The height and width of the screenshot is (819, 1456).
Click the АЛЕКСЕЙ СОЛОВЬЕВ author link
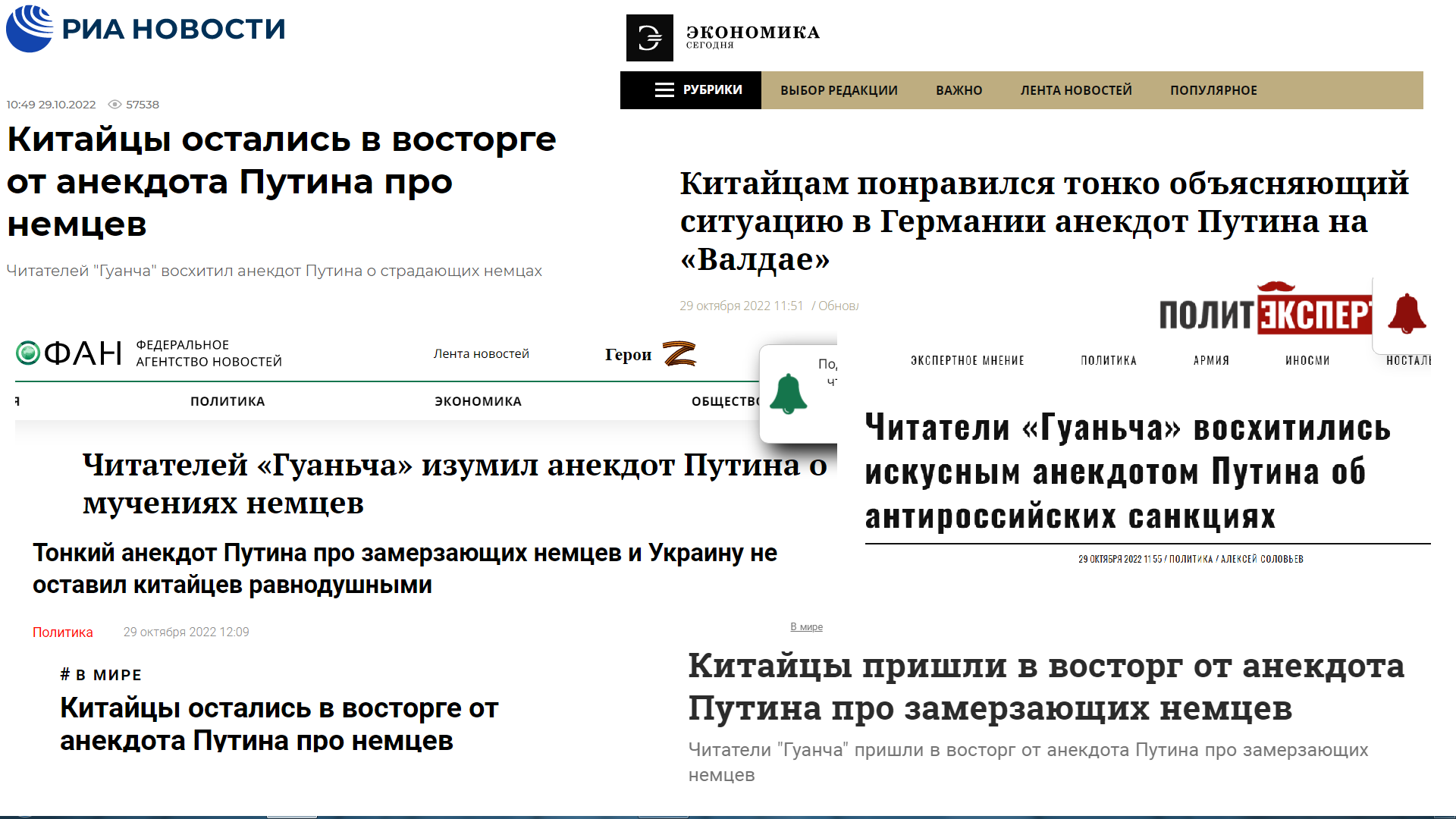click(x=1262, y=559)
